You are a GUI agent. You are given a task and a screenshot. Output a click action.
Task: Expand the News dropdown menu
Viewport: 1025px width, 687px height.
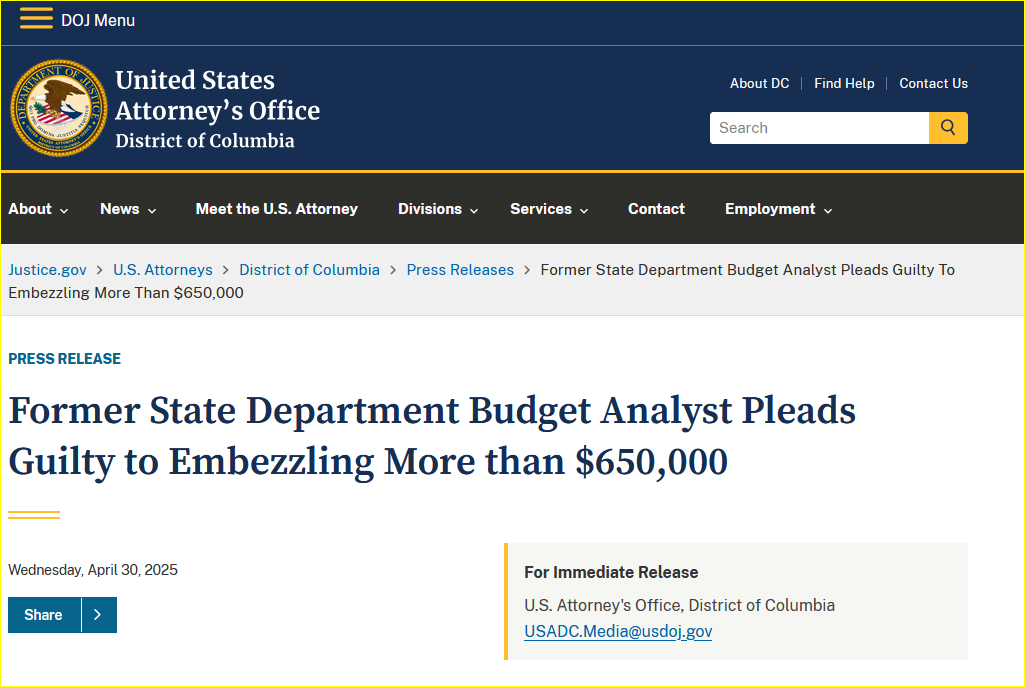(128, 209)
